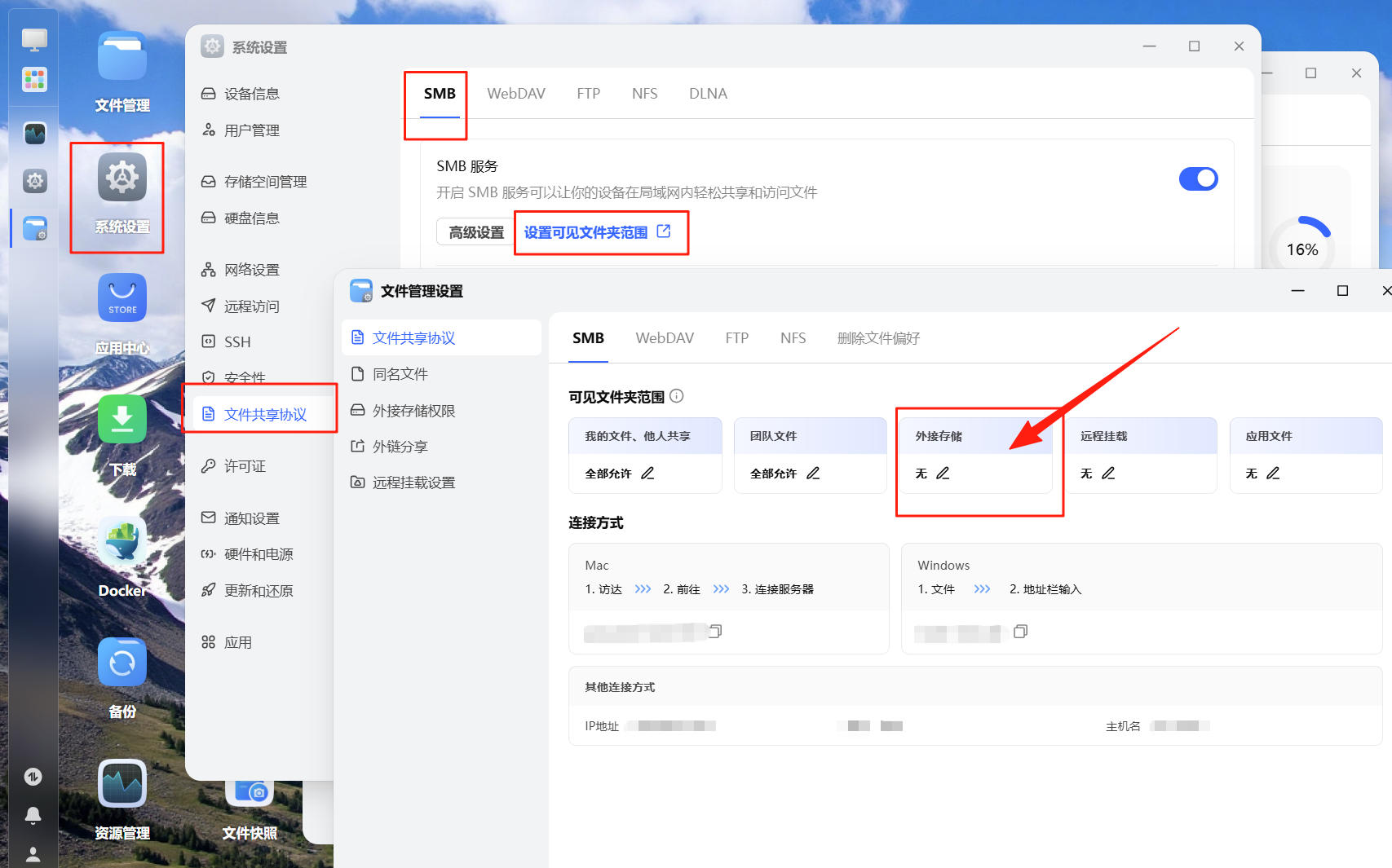Click the 其他连接方式 heading
Image resolution: width=1392 pixels, height=868 pixels.
tap(620, 687)
